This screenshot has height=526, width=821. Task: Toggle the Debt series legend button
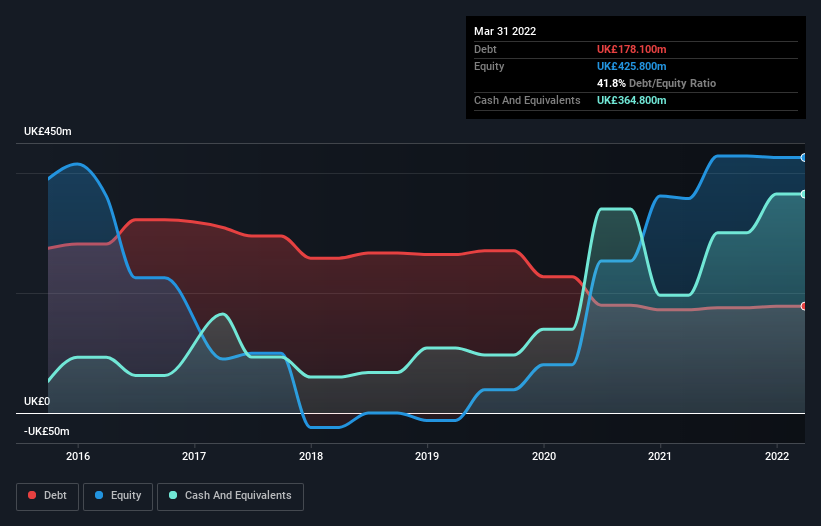click(47, 496)
